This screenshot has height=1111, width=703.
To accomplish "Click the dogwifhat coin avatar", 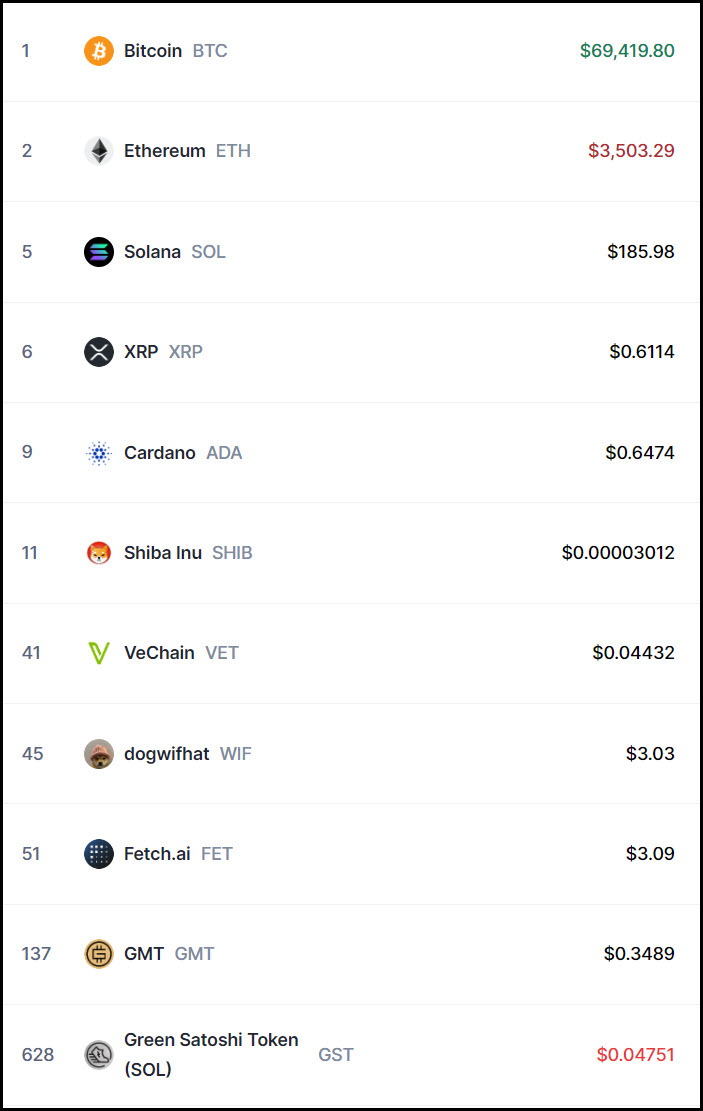I will click(x=99, y=753).
